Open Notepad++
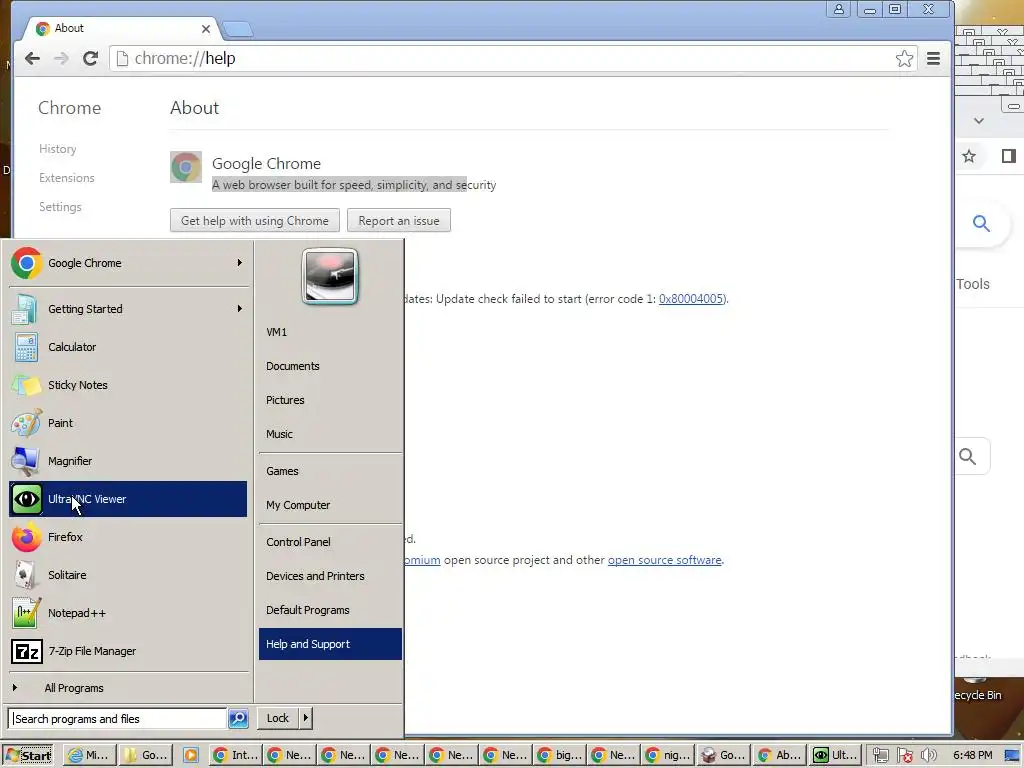 pyautogui.click(x=127, y=613)
